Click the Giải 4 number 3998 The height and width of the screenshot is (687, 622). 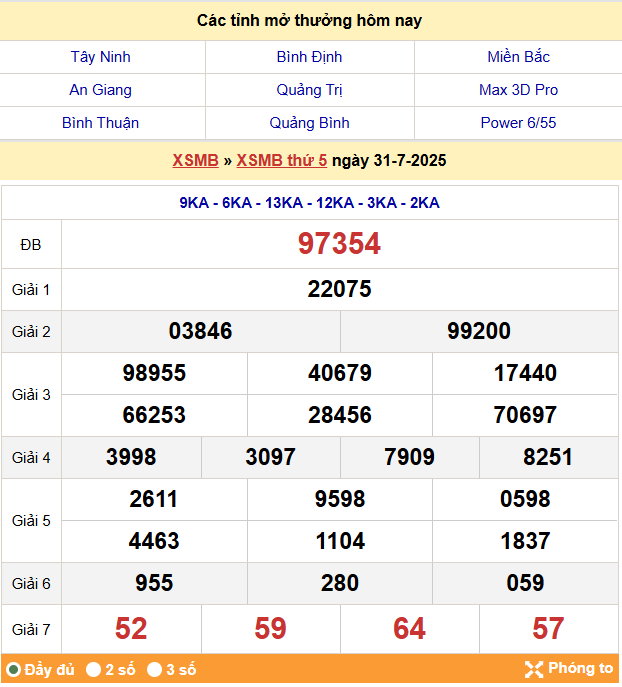pos(131,457)
